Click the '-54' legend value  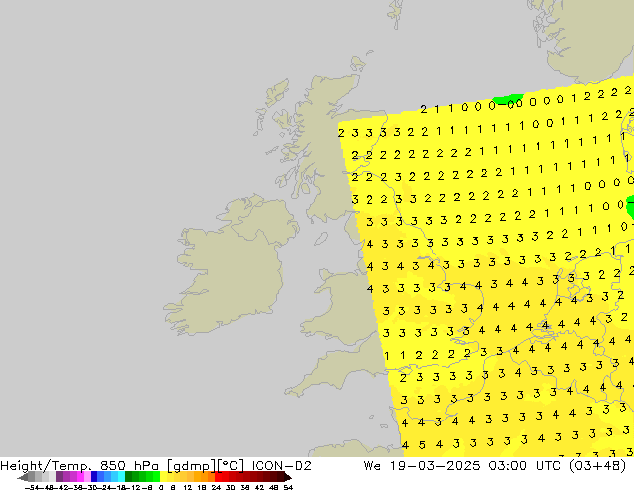coord(32,487)
